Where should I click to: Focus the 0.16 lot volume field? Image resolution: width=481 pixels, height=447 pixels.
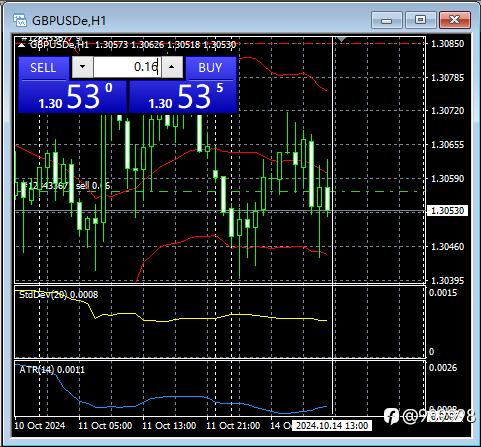pos(127,67)
